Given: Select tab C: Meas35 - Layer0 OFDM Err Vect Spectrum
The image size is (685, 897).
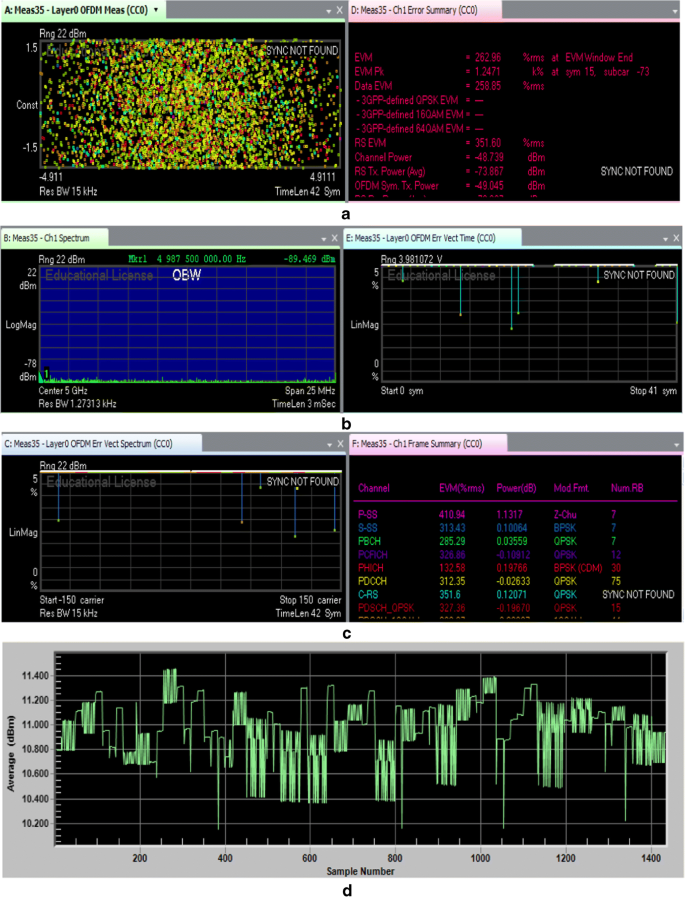Looking at the screenshot, I should pos(101,443).
